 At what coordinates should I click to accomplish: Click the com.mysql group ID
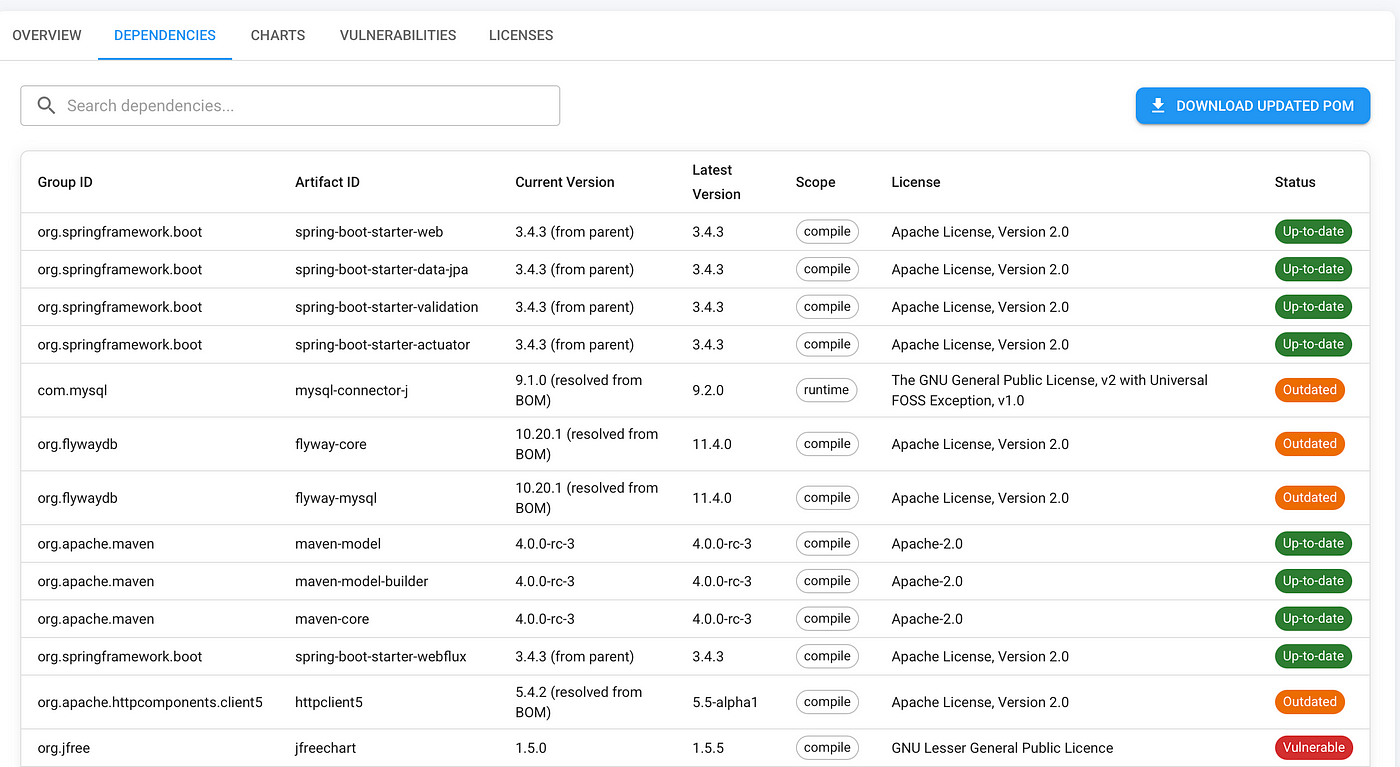(x=72, y=390)
